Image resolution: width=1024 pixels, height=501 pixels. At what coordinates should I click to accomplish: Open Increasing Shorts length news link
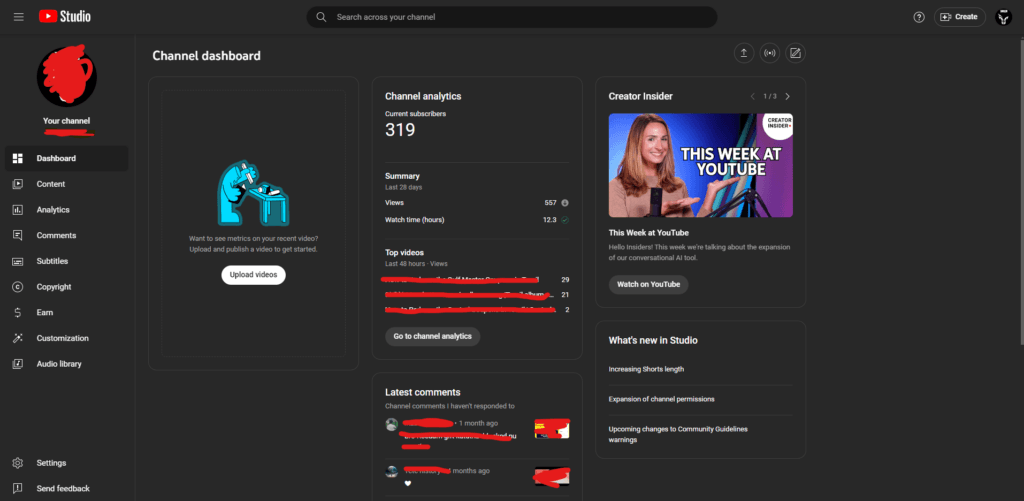[647, 369]
